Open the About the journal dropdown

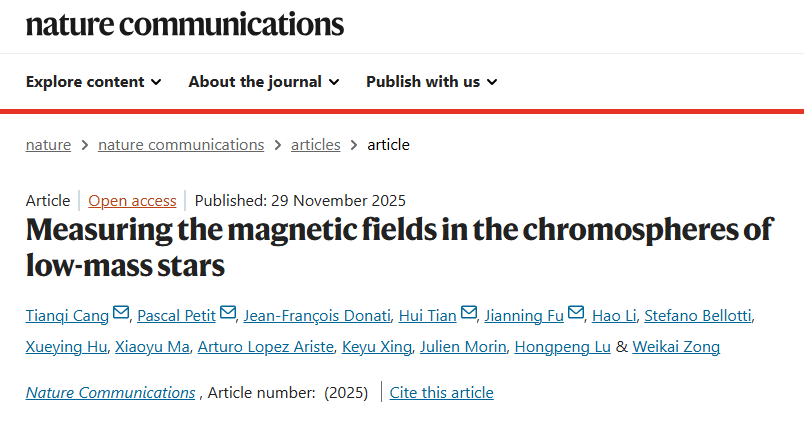pyautogui.click(x=263, y=82)
